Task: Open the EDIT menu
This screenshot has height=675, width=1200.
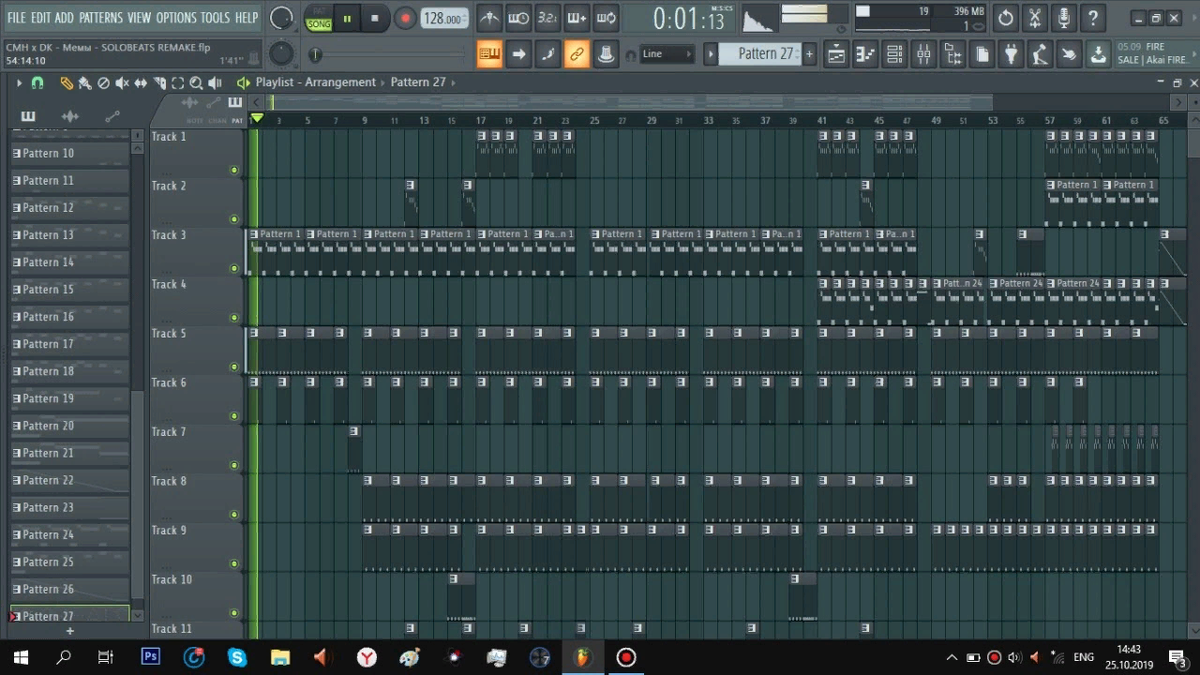Action: point(40,18)
